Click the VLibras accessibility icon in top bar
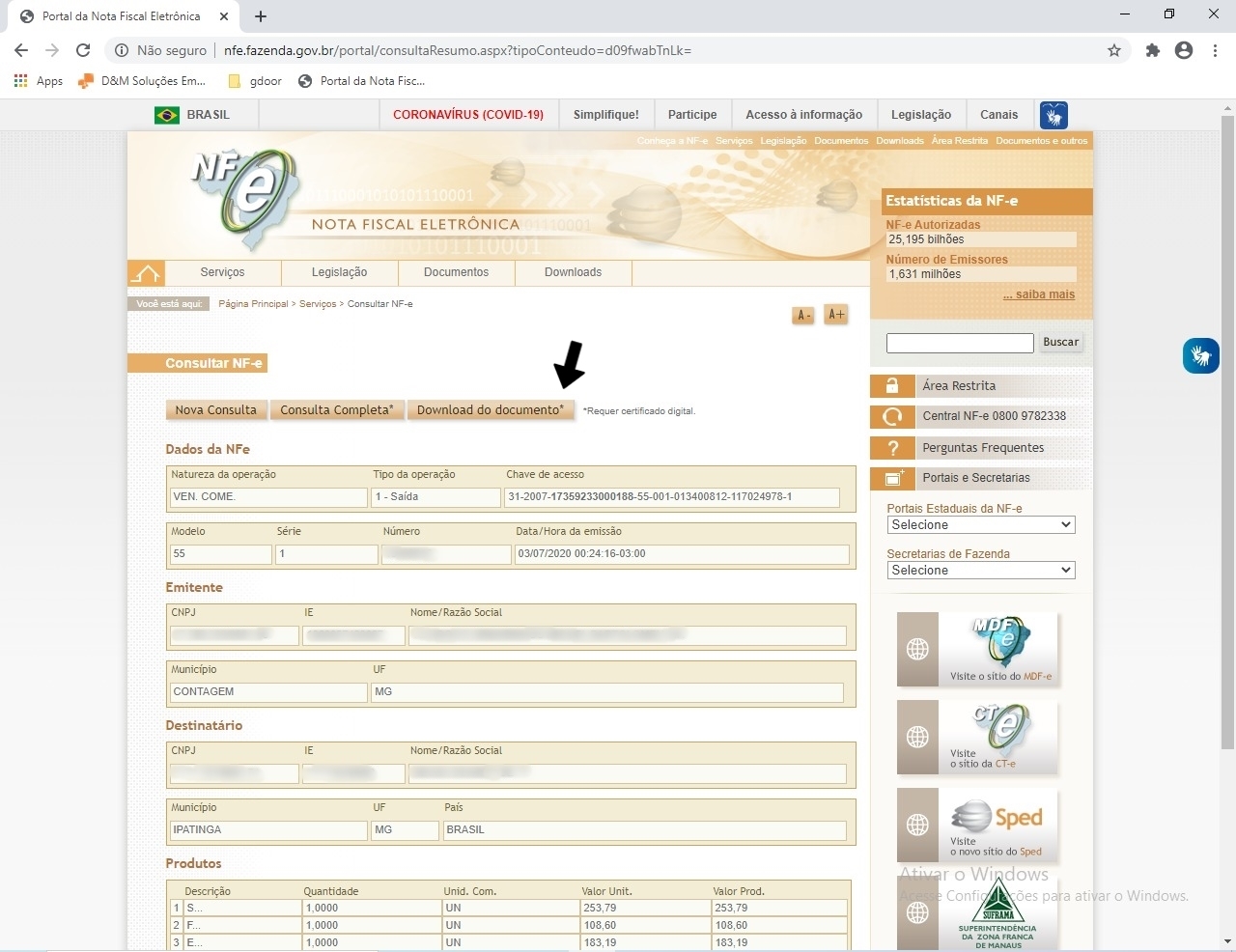The width and height of the screenshot is (1236, 952). point(1053,115)
